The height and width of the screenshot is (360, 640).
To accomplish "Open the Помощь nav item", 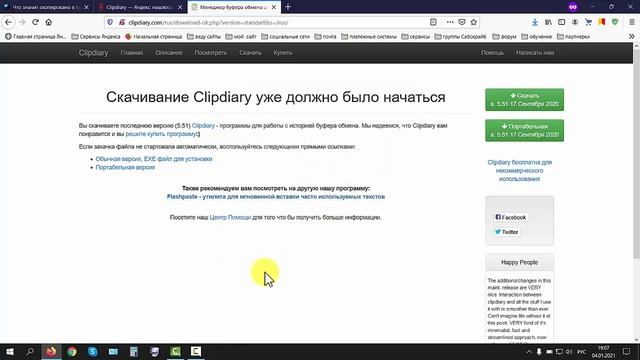I will coord(492,53).
